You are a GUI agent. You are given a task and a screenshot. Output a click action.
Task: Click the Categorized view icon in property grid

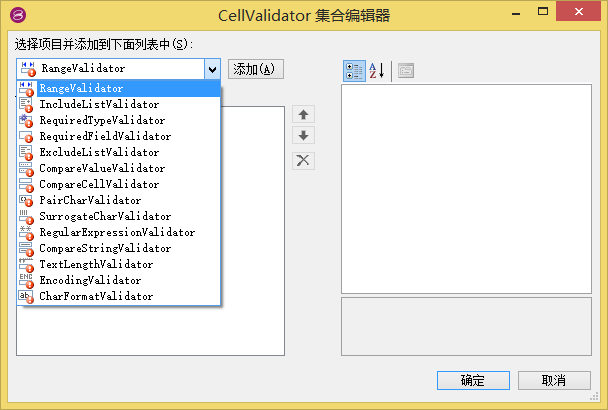point(354,70)
